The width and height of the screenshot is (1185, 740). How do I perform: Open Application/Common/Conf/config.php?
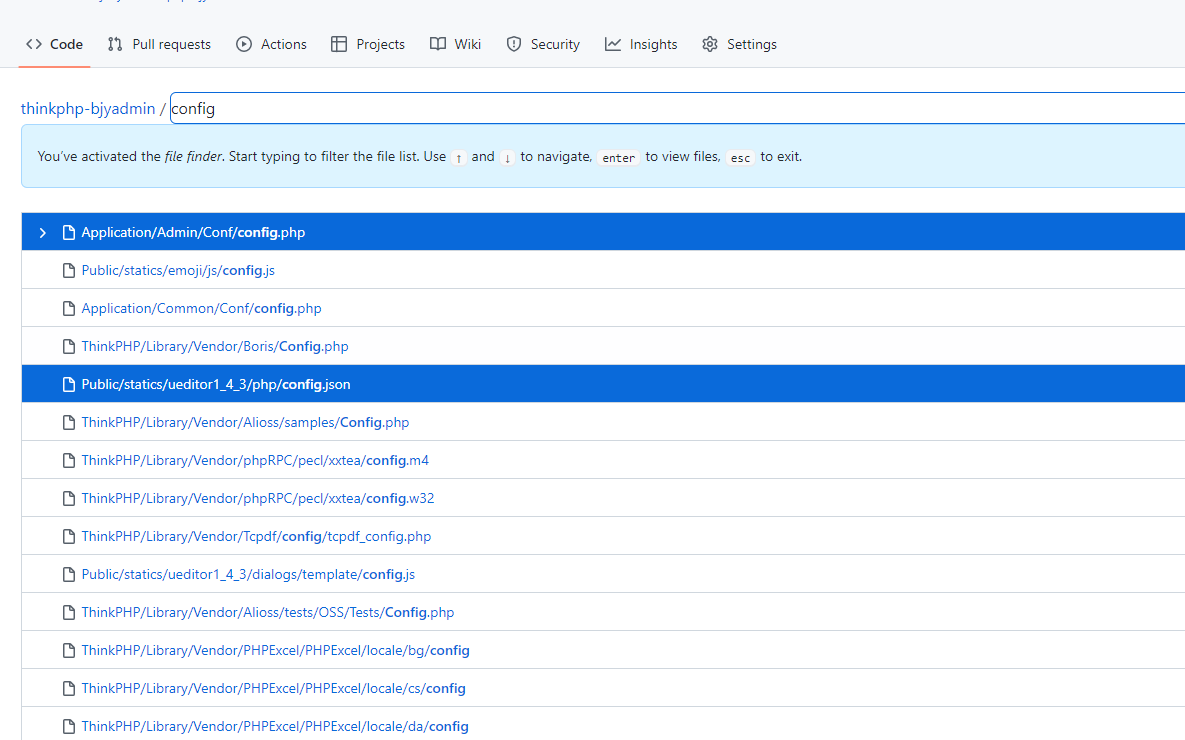click(202, 308)
